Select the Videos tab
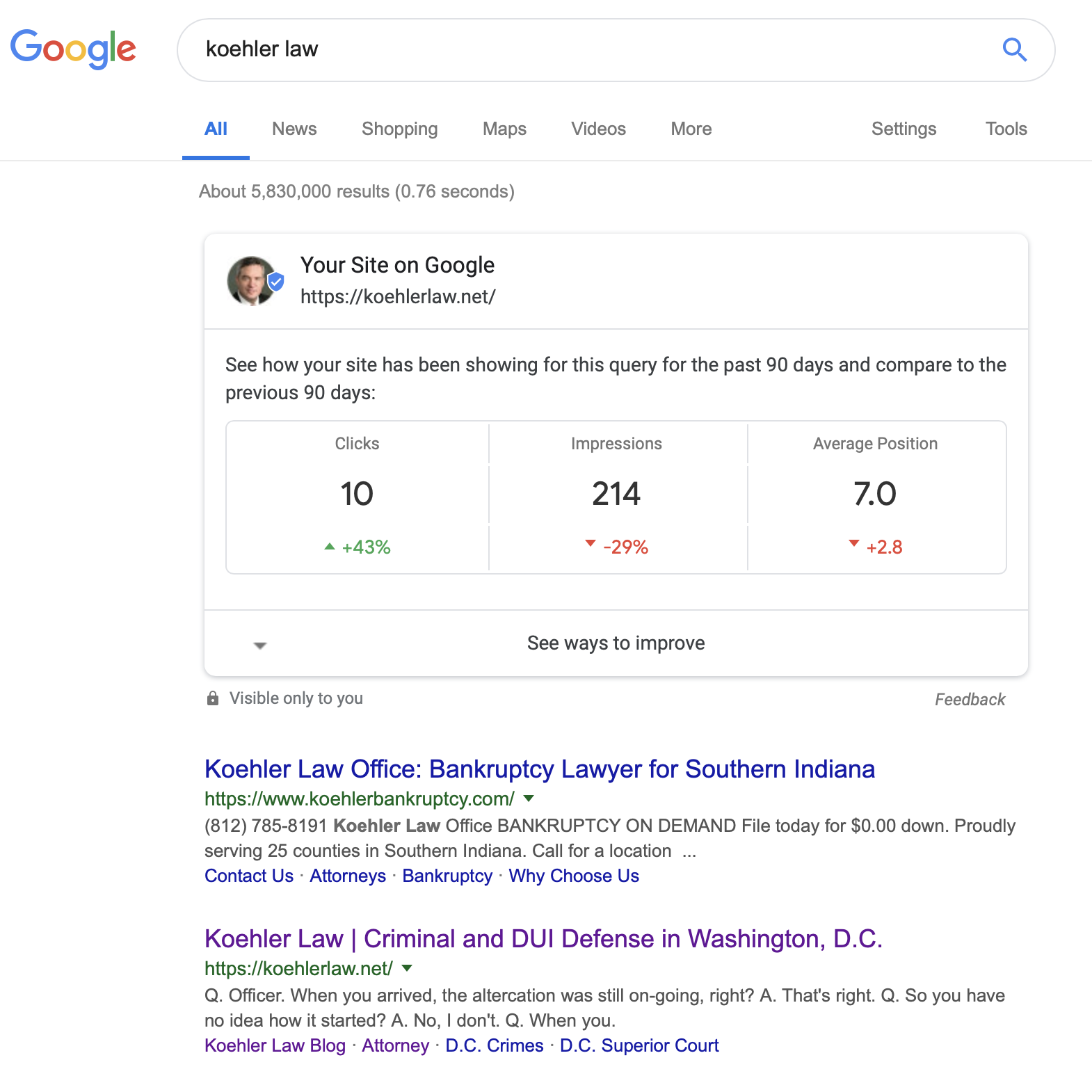Screen dimensions: 1092x1092 click(x=598, y=129)
